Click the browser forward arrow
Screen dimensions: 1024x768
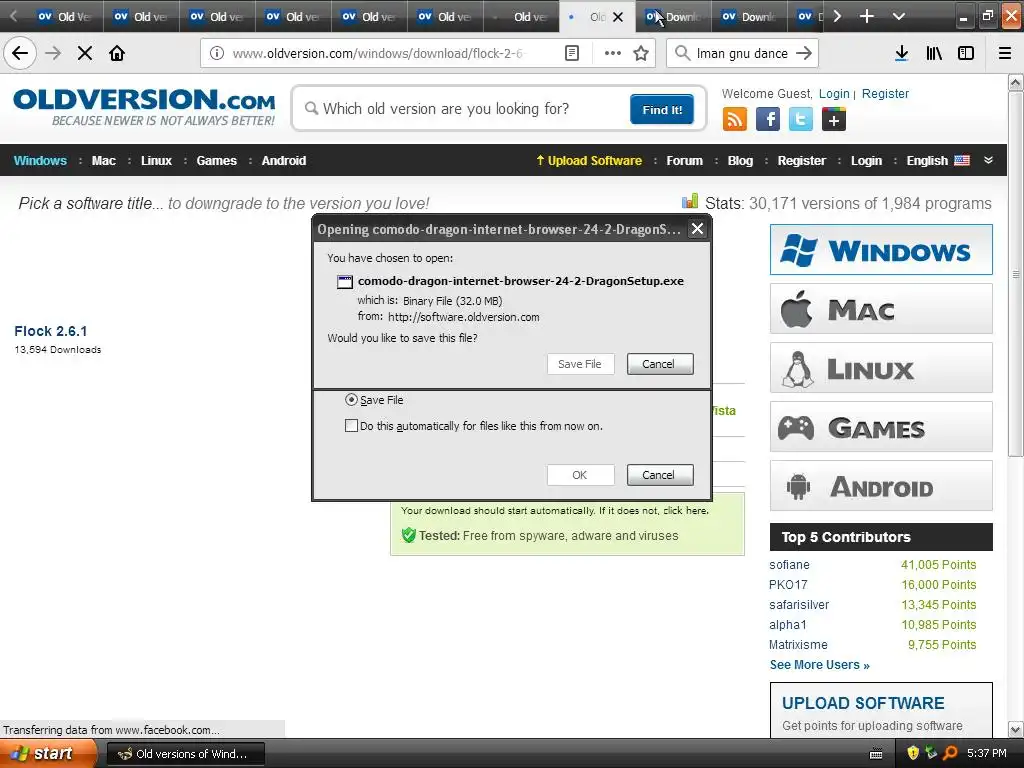click(x=53, y=54)
